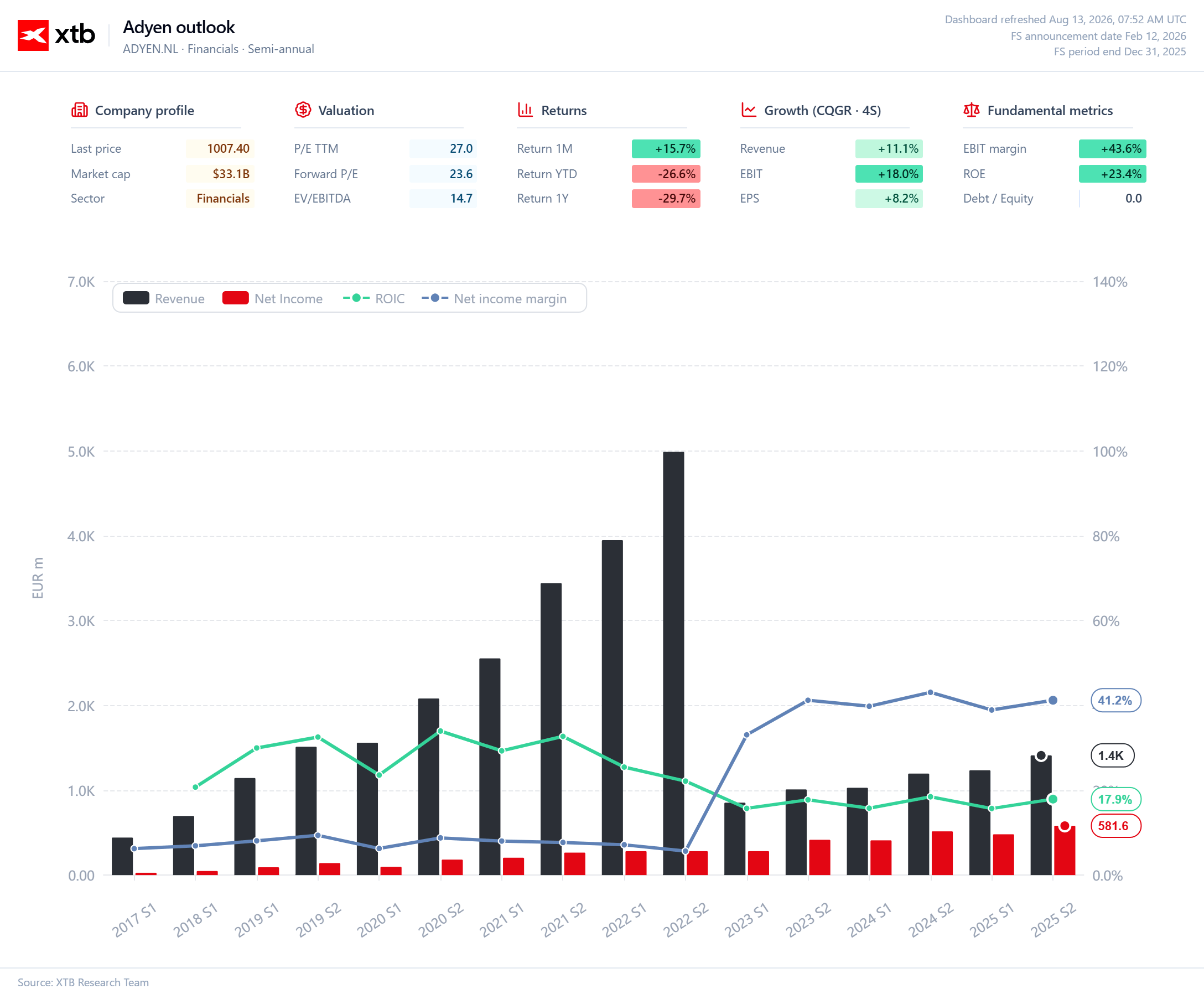The width and height of the screenshot is (1204, 994).
Task: Click the Dashboard refreshed timestamp
Action: click(1065, 19)
